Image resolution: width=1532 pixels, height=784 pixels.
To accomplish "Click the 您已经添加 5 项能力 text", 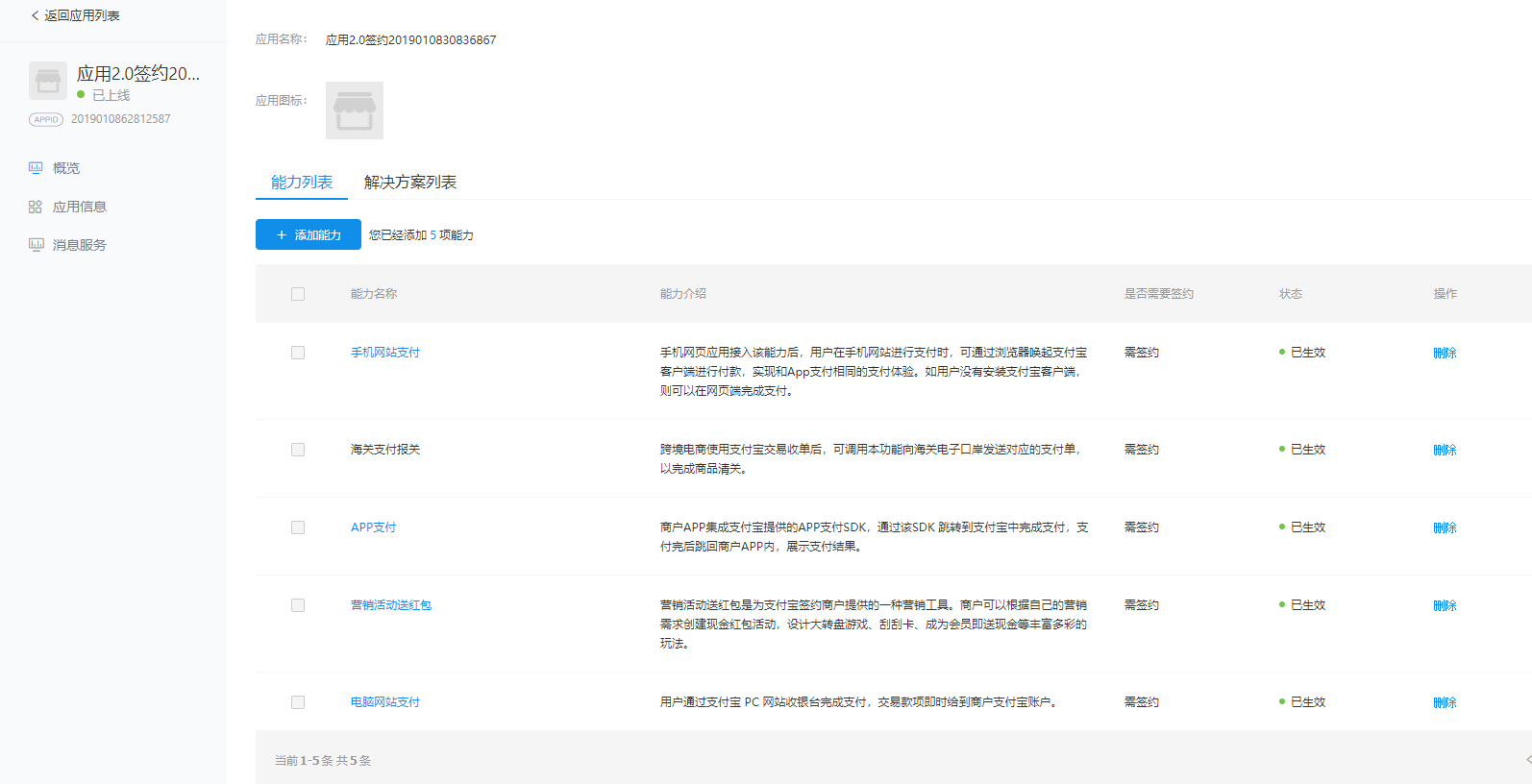I will 421,235.
